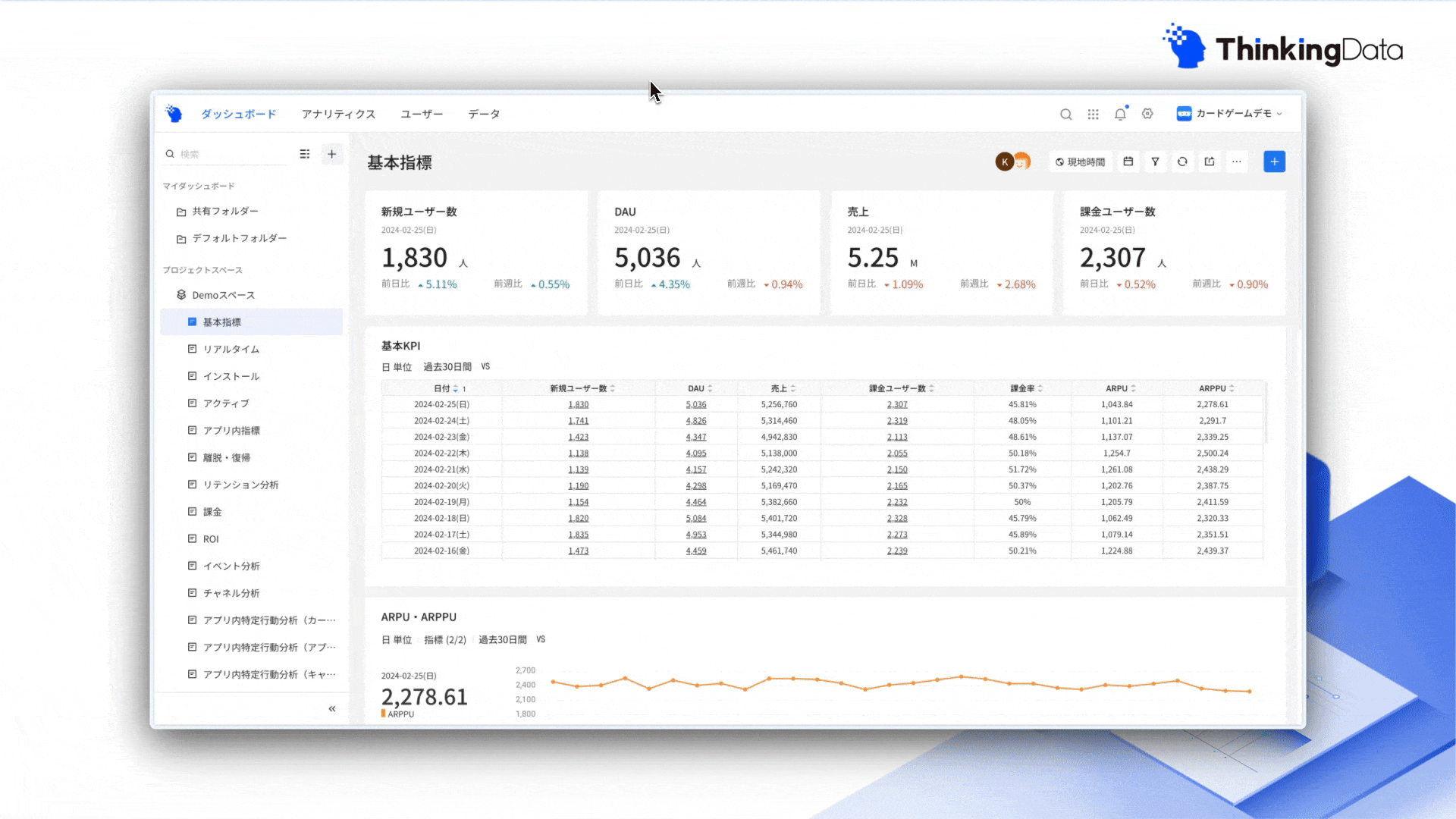The image size is (1456, 819).
Task: Click DAU value 4,347 for 2024-02-23
Action: pos(696,438)
